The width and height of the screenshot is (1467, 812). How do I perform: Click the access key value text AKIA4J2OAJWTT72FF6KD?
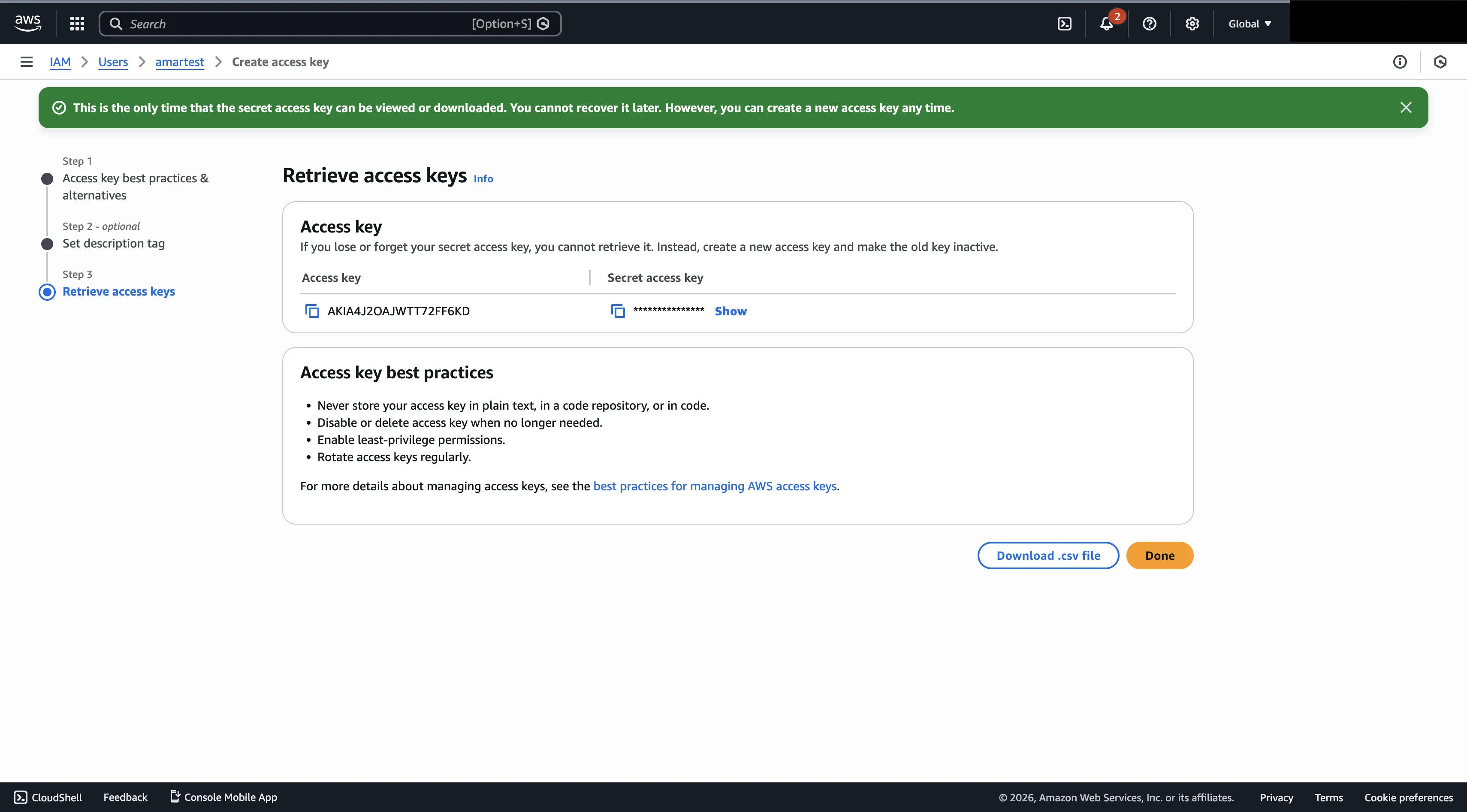click(x=398, y=311)
